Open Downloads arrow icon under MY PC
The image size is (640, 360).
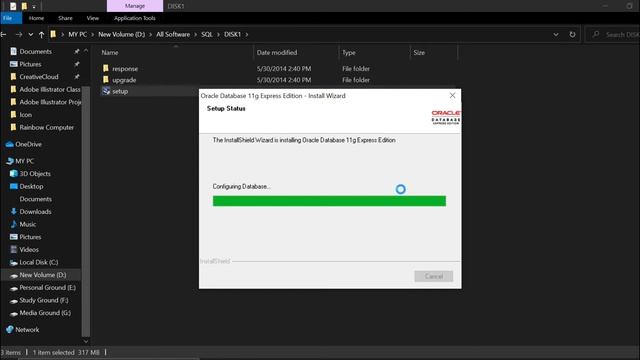coord(13,211)
